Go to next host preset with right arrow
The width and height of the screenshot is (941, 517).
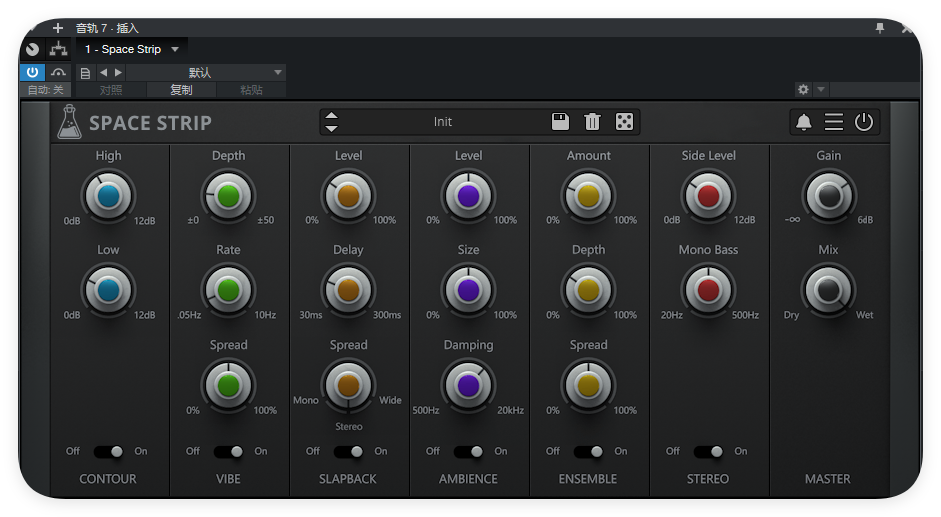pos(118,73)
